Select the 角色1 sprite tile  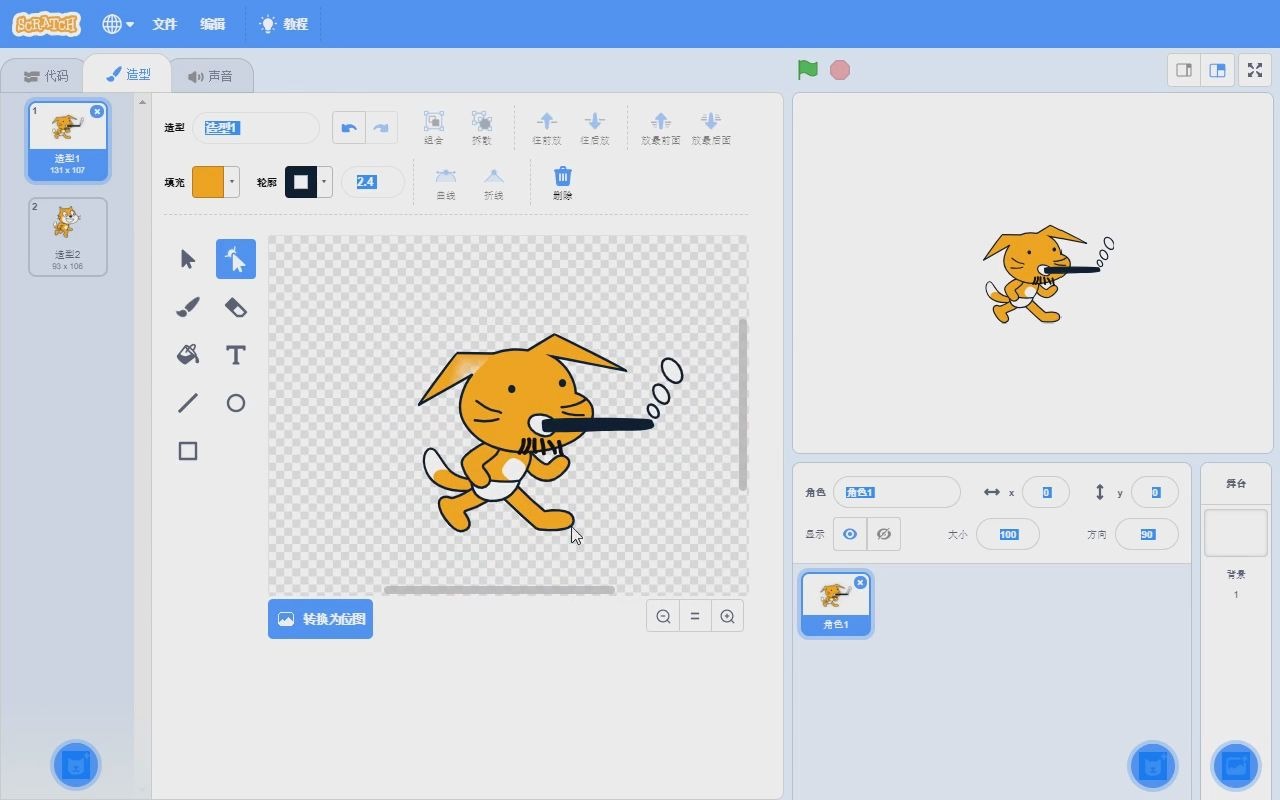coord(836,603)
